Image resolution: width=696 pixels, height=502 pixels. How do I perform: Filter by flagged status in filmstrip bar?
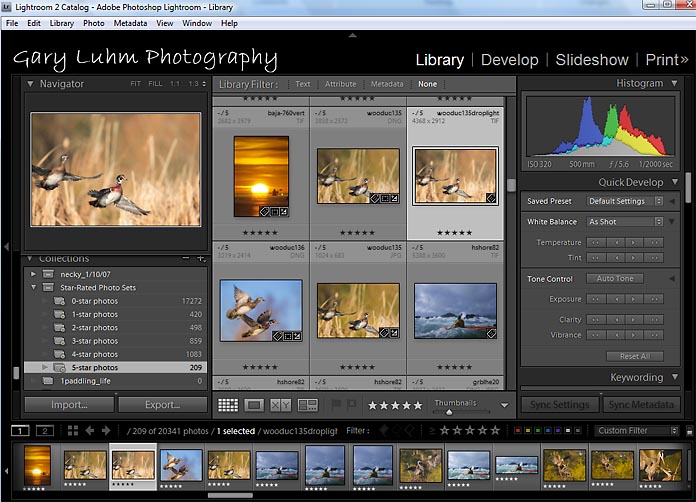pyautogui.click(x=384, y=430)
